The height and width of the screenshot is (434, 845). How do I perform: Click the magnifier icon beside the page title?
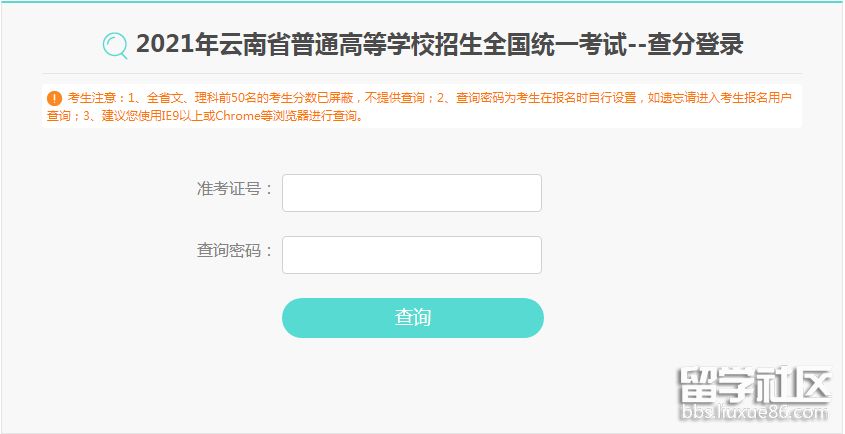(115, 45)
